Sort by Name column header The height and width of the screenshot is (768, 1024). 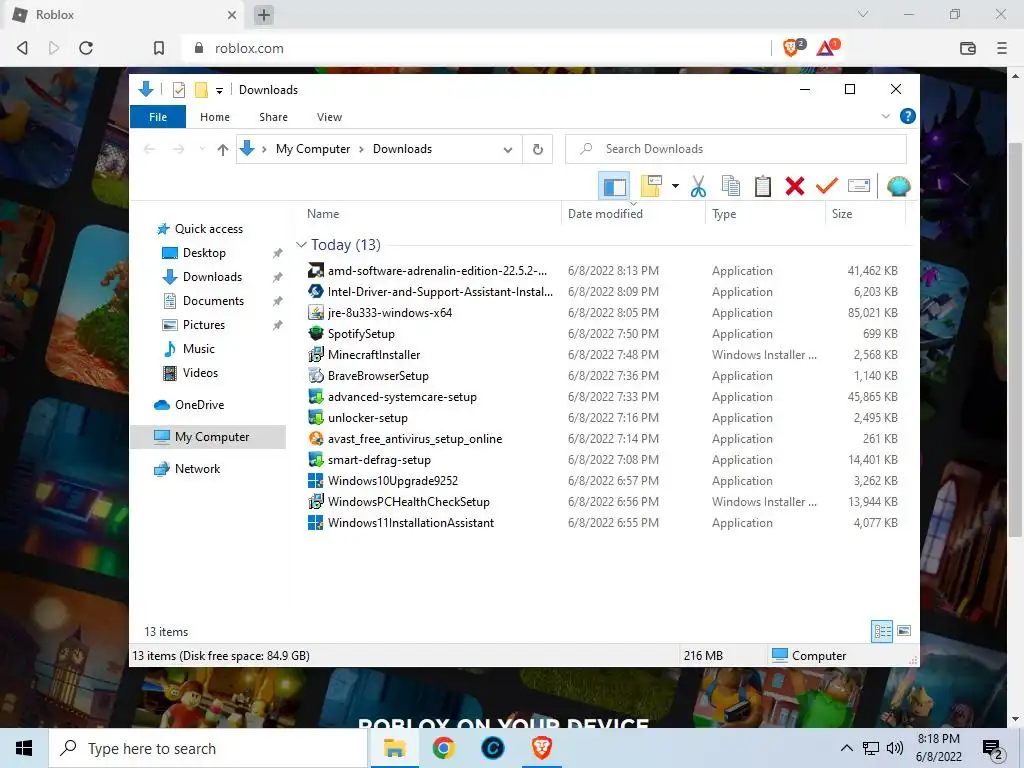pyautogui.click(x=323, y=214)
